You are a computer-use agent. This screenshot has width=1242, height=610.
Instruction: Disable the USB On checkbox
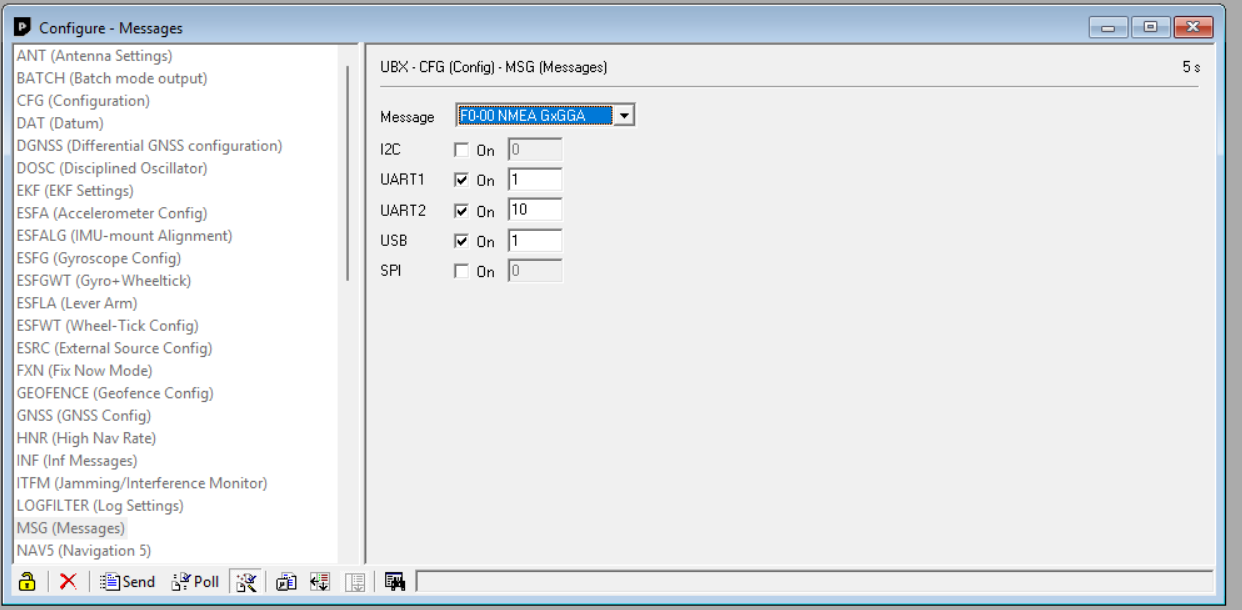461,241
